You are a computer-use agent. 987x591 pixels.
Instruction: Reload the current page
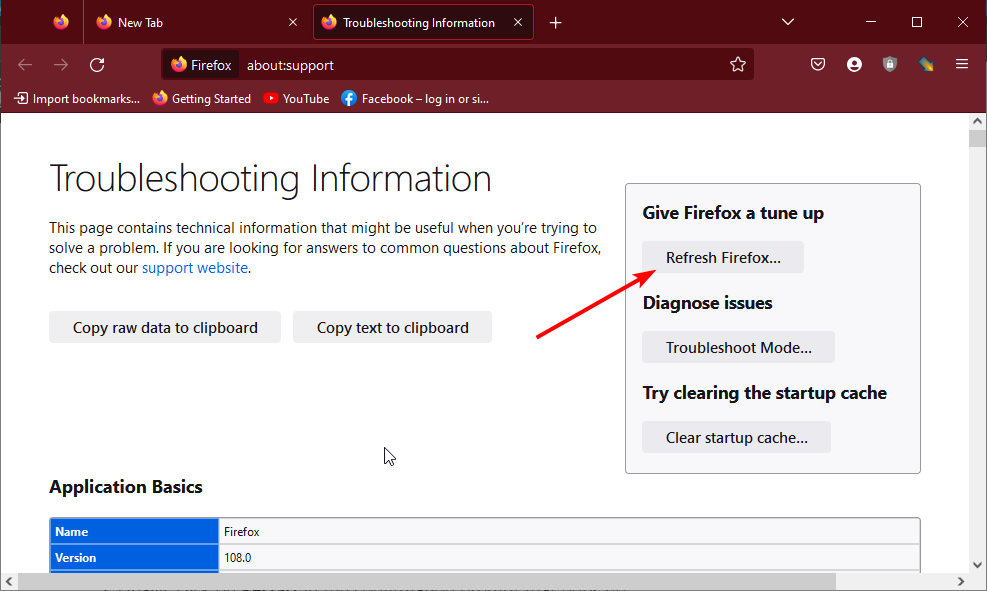(97, 65)
